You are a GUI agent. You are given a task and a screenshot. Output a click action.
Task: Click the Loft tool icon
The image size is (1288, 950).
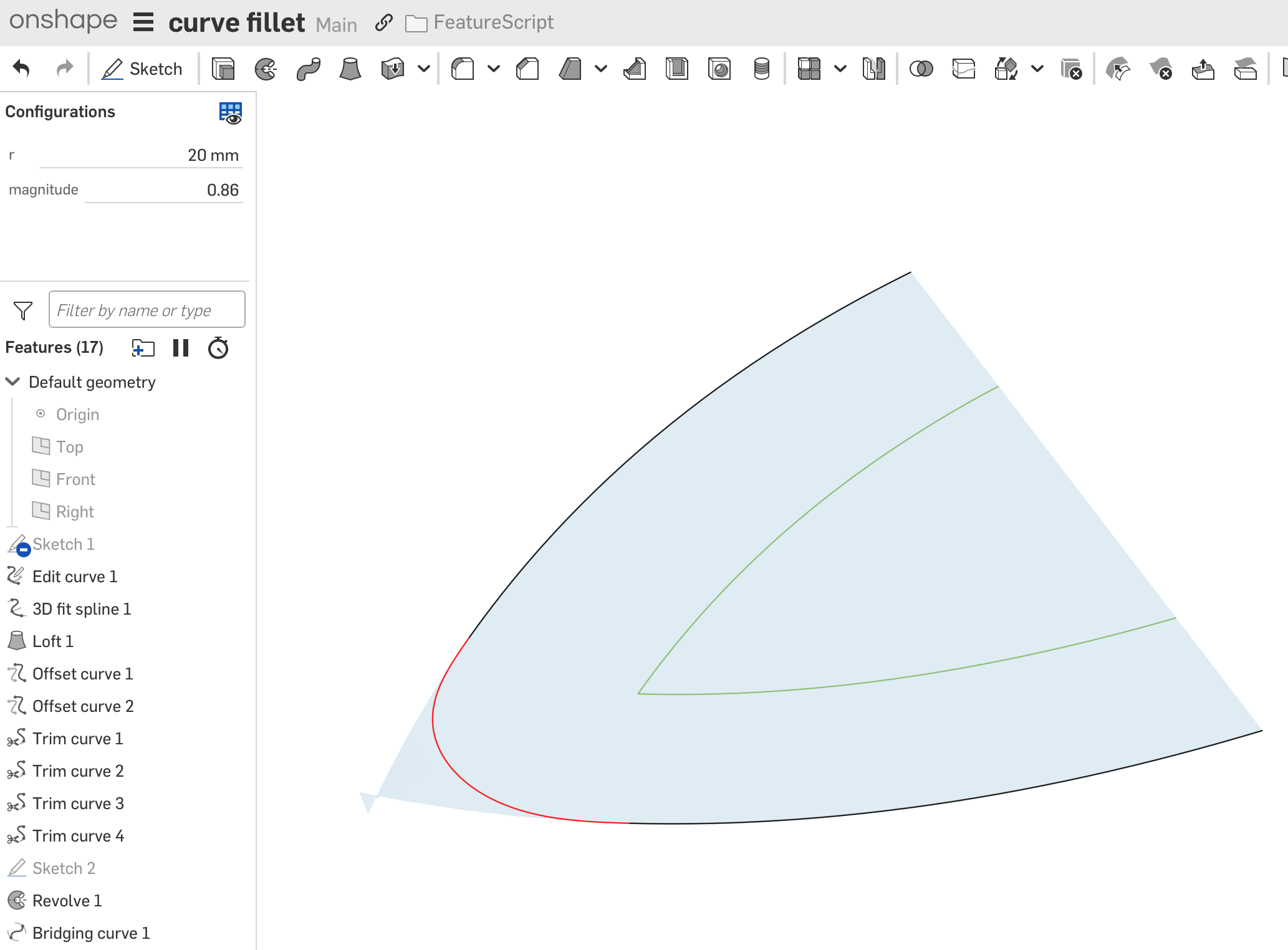[x=350, y=69]
